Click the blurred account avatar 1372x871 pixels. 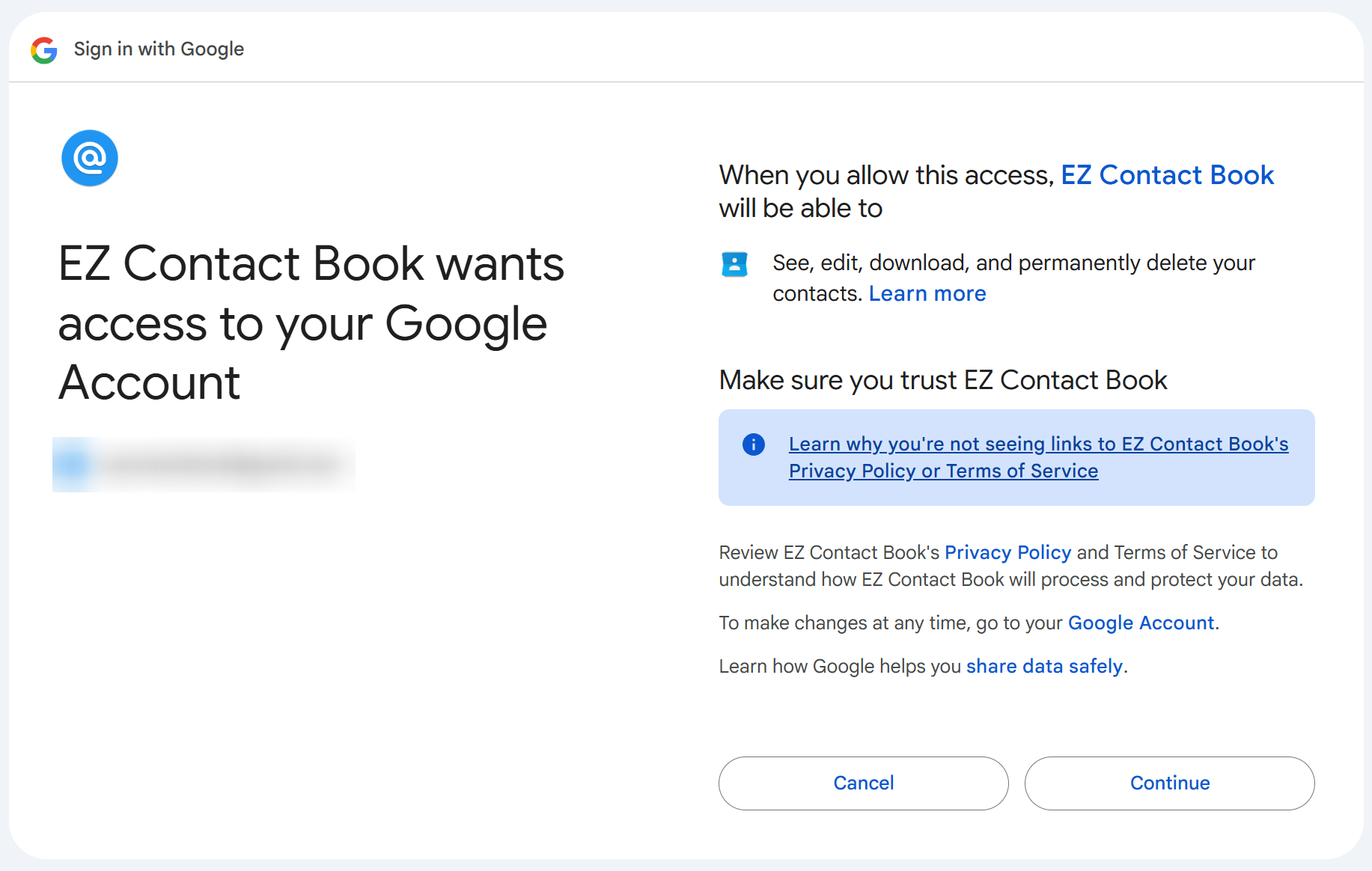pyautogui.click(x=71, y=464)
